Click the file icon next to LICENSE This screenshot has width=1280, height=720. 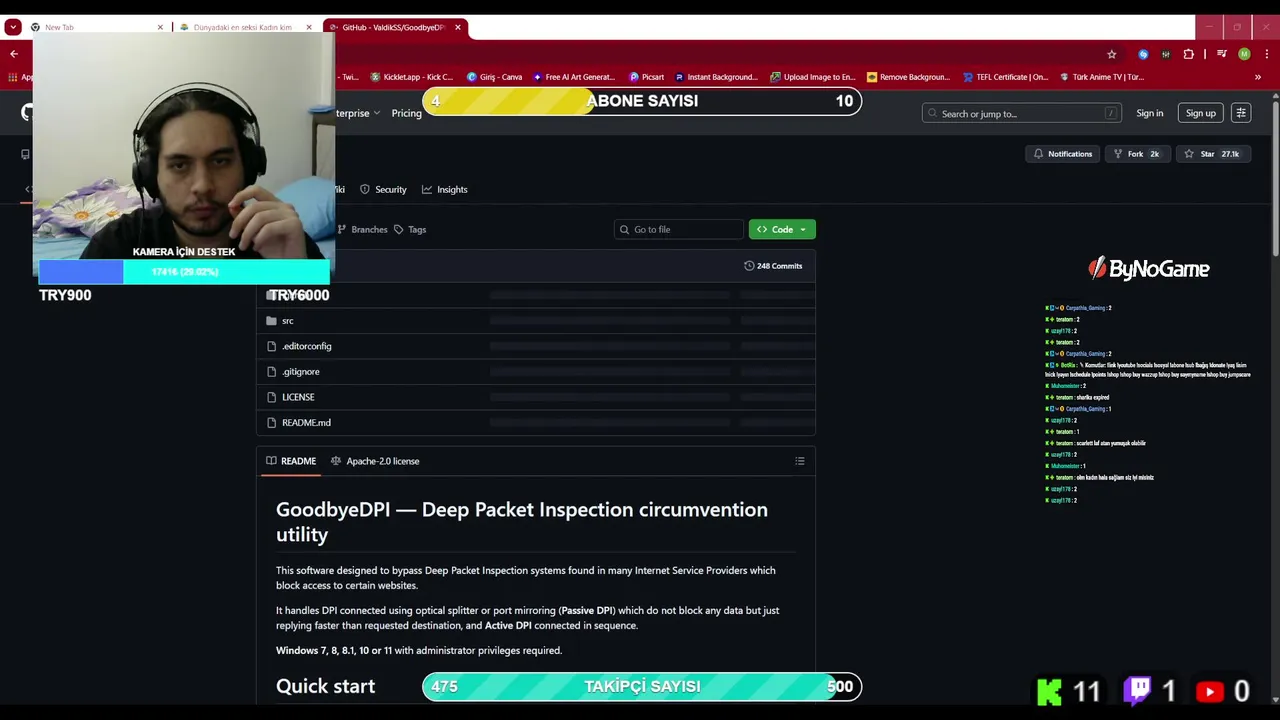tap(271, 397)
